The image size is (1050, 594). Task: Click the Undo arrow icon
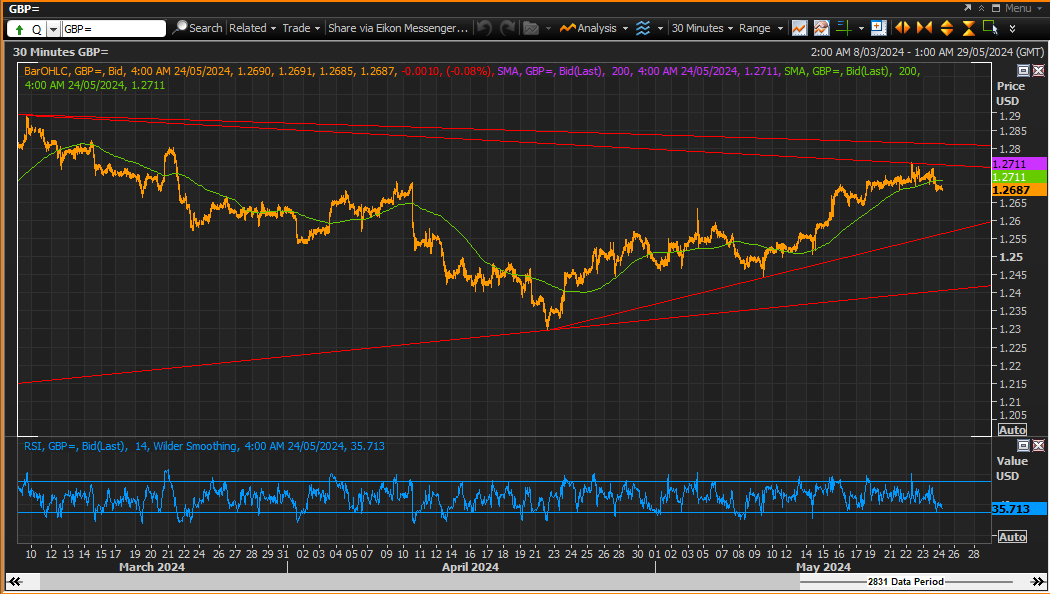point(485,28)
